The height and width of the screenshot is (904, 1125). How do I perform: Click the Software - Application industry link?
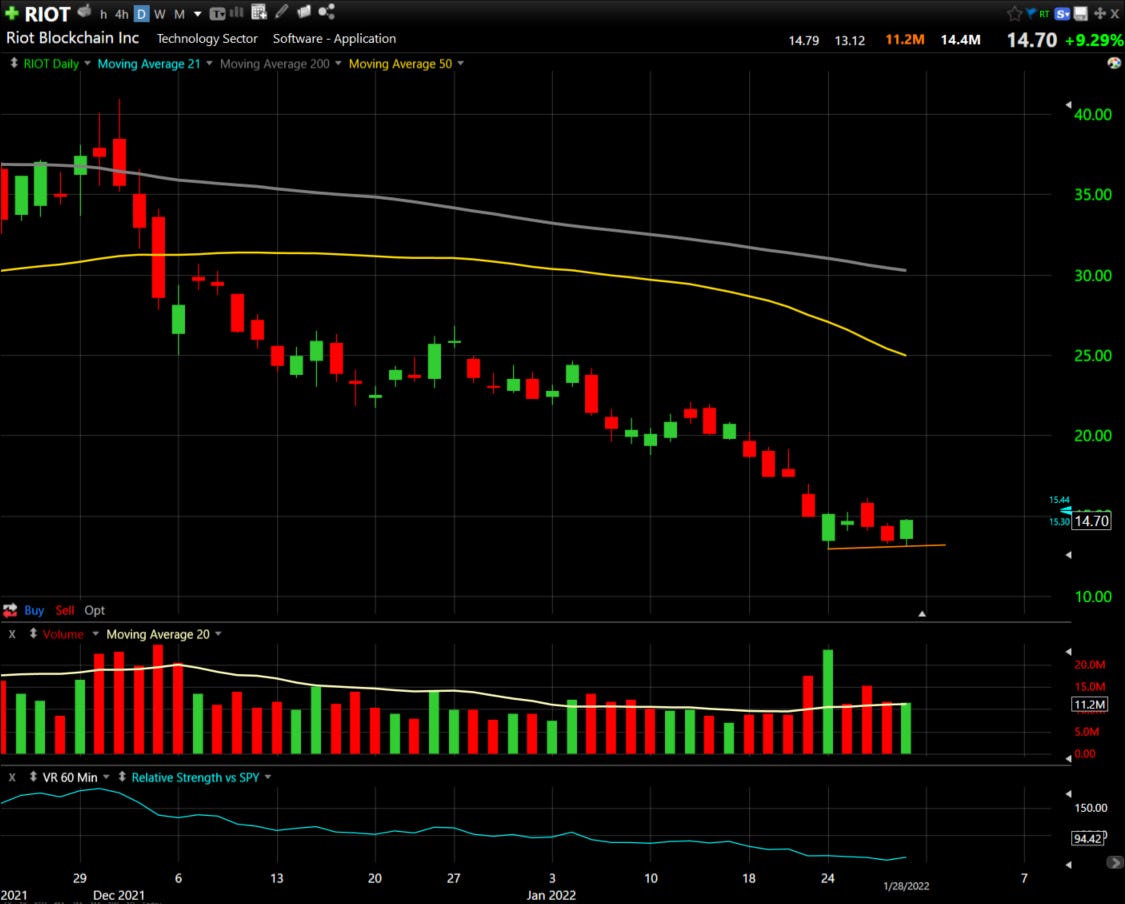click(334, 39)
